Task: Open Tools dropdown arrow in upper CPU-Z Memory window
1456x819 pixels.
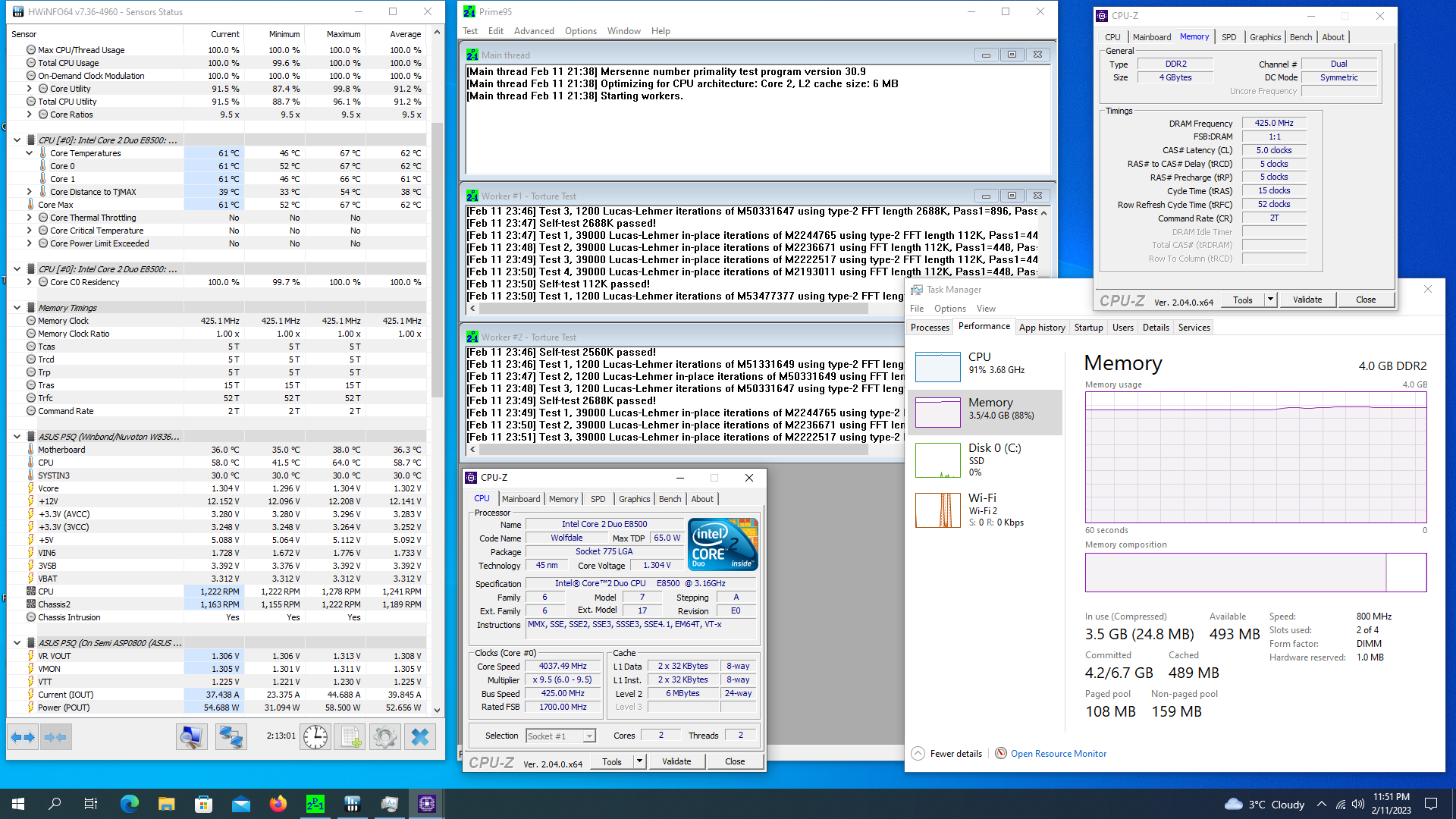Action: (x=1270, y=300)
